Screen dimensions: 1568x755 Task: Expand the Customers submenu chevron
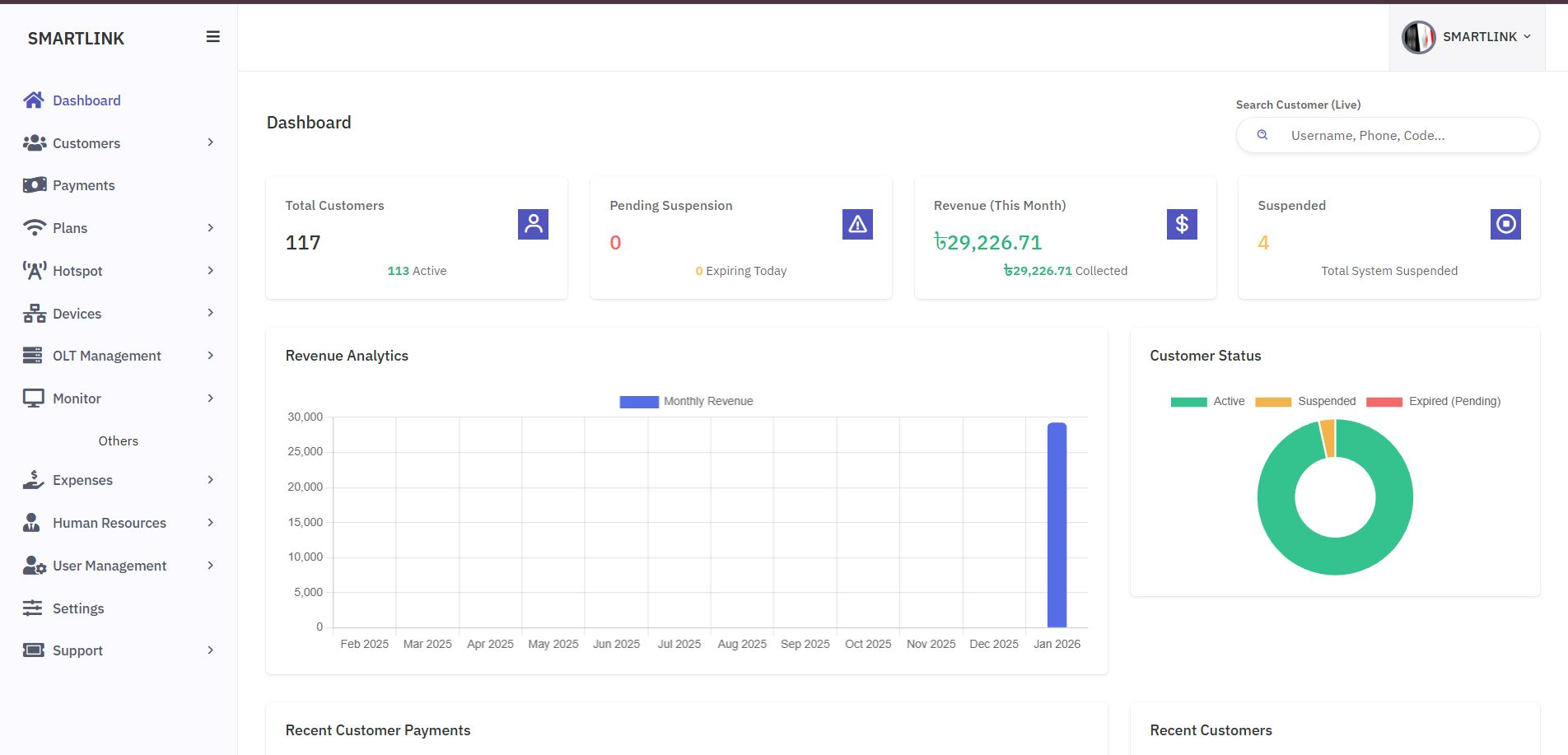(211, 142)
